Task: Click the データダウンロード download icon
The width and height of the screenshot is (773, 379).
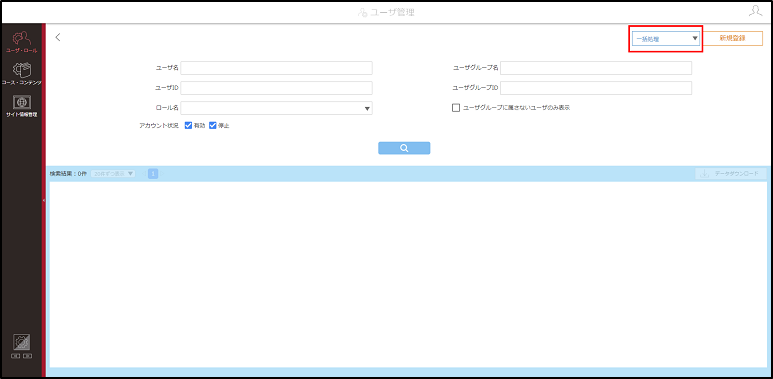Action: [705, 174]
